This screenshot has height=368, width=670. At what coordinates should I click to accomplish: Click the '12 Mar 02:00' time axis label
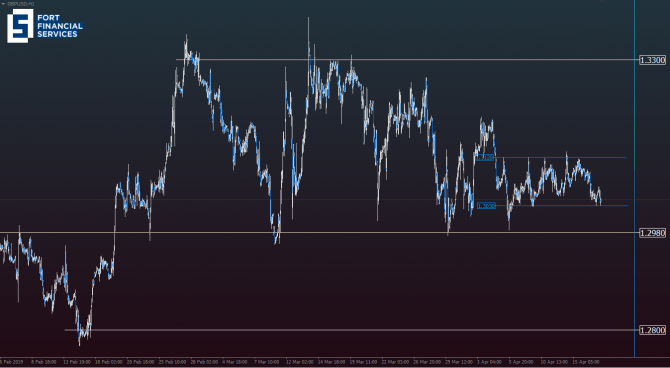click(x=300, y=362)
